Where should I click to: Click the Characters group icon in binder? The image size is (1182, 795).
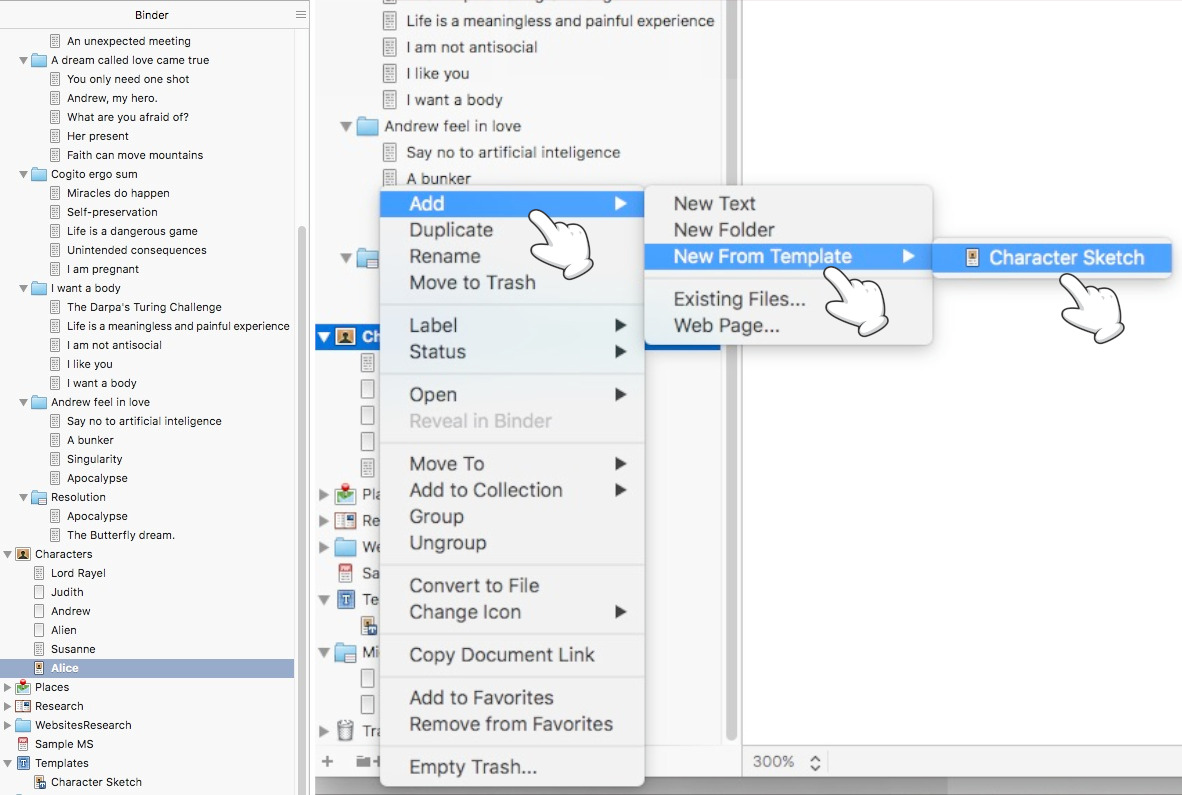coord(23,553)
